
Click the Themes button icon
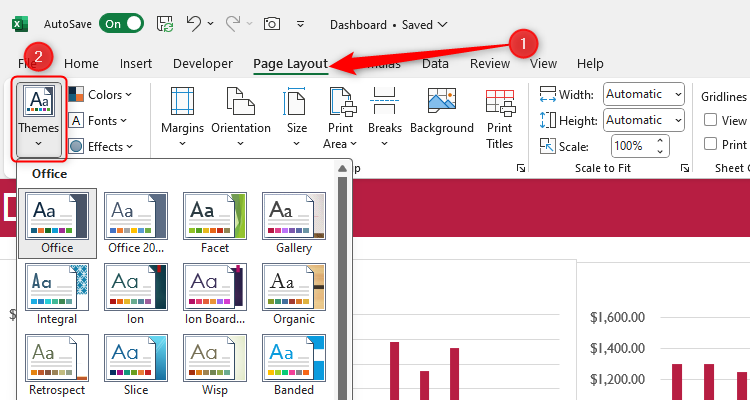pyautogui.click(x=39, y=102)
